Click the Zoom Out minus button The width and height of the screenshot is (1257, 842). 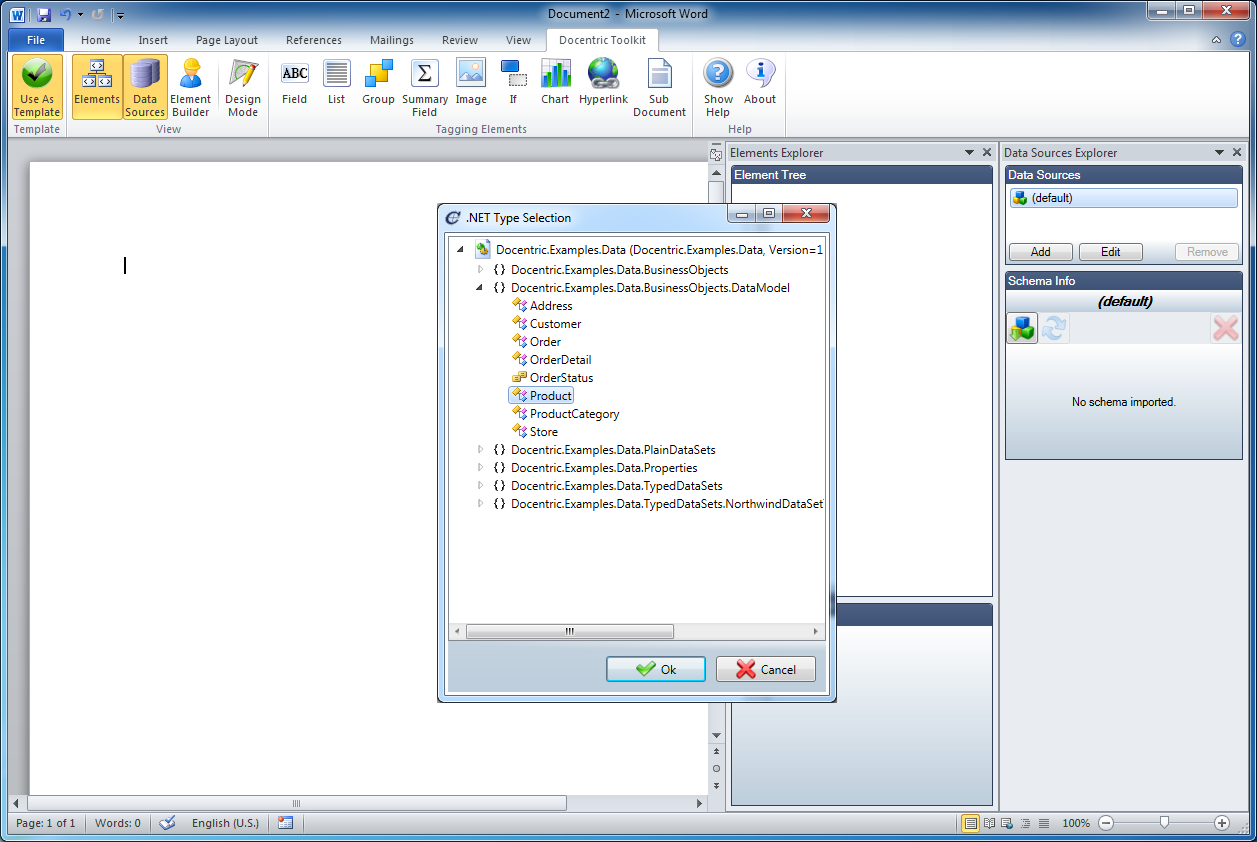[1106, 823]
